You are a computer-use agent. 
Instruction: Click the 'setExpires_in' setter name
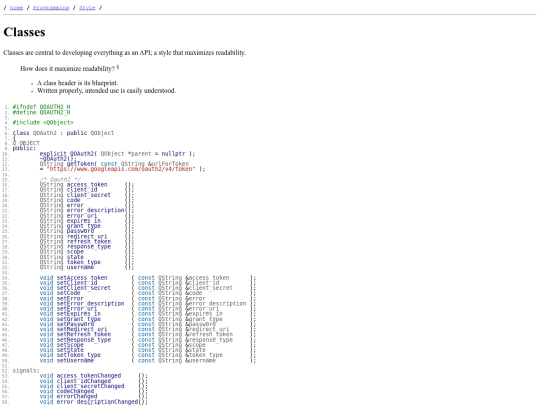(x=79, y=314)
